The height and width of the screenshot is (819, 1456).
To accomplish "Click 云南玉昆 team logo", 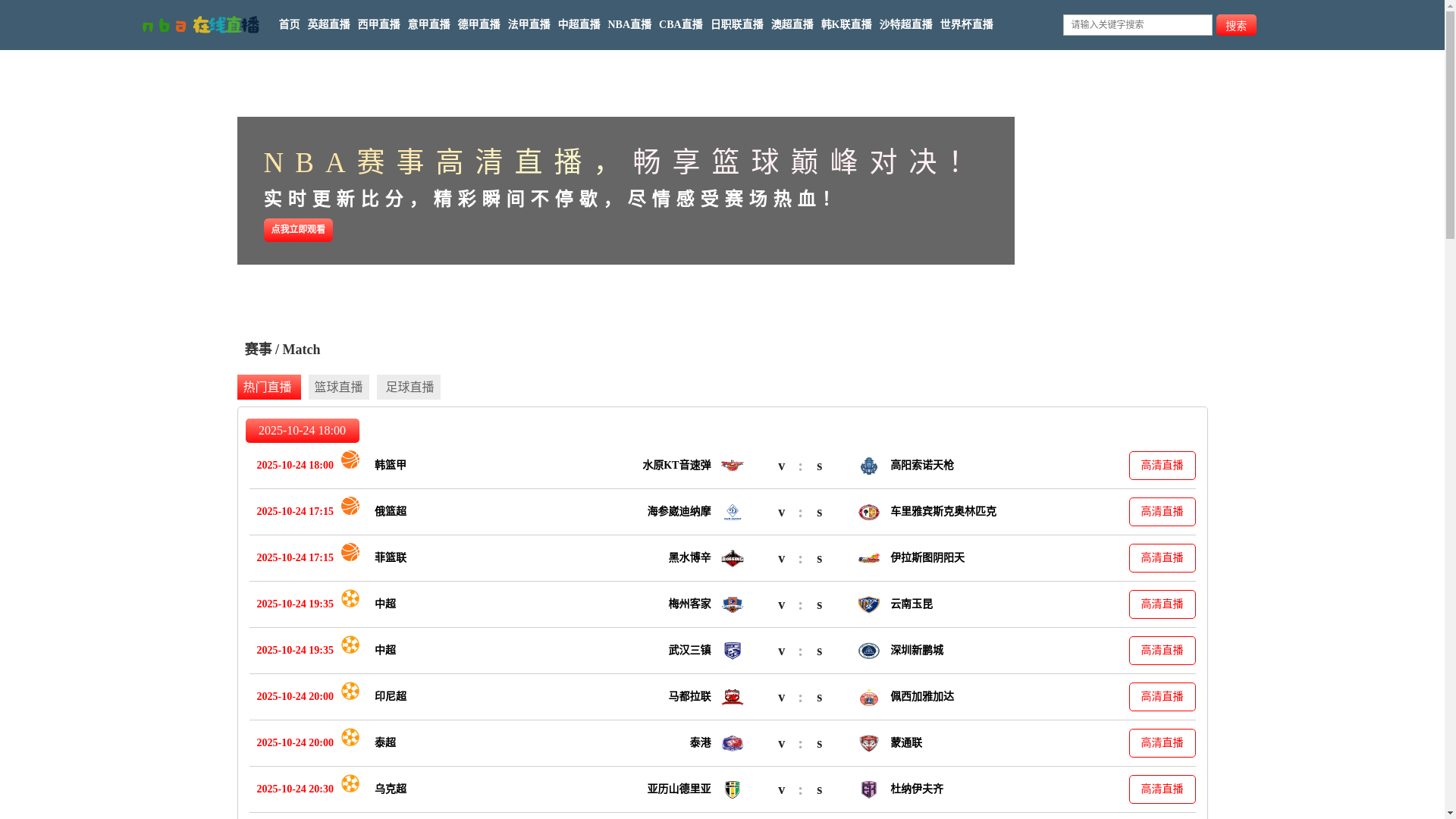I will point(868,604).
